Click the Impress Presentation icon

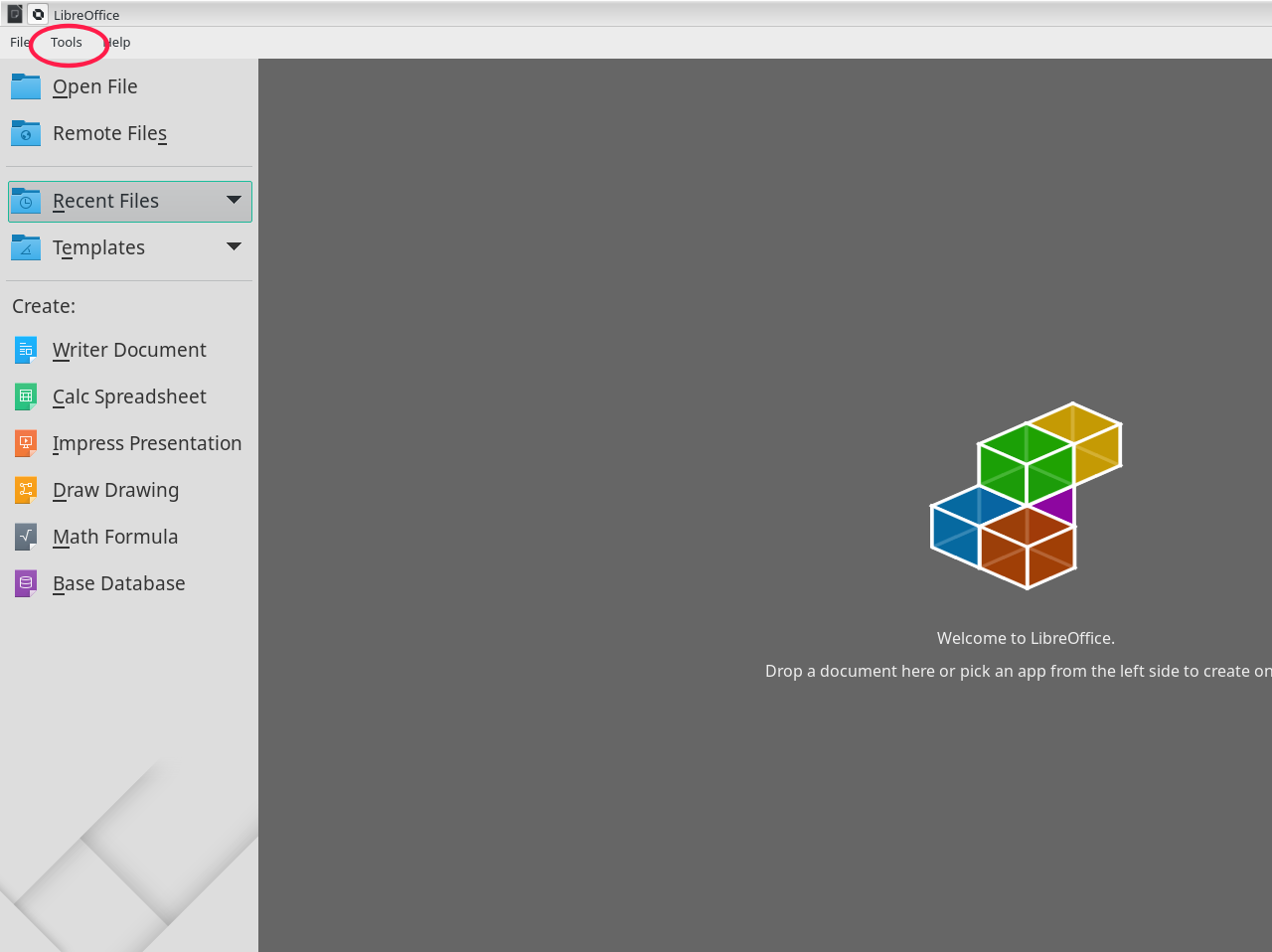coord(26,443)
